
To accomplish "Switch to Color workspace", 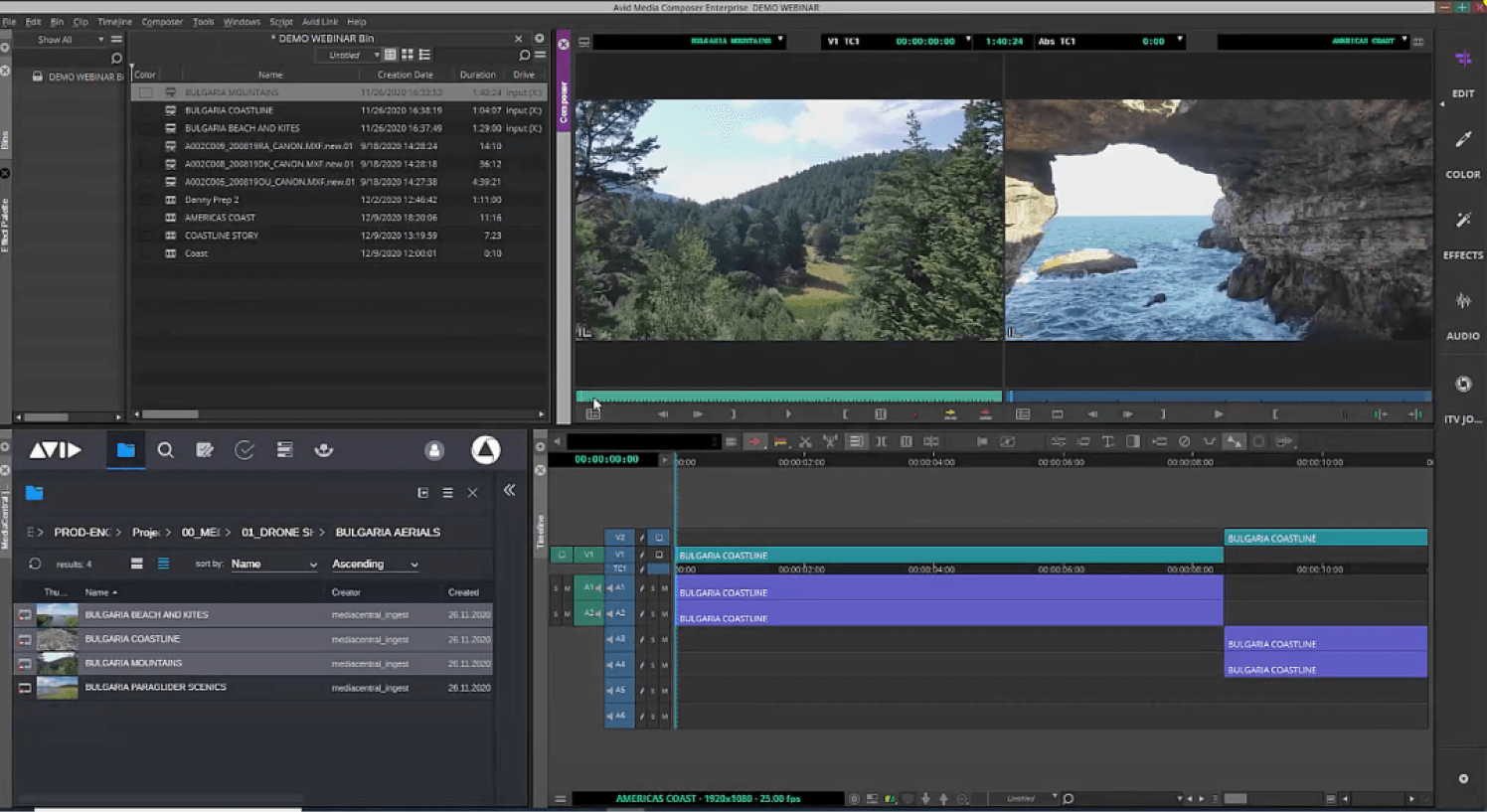I will 1463,155.
